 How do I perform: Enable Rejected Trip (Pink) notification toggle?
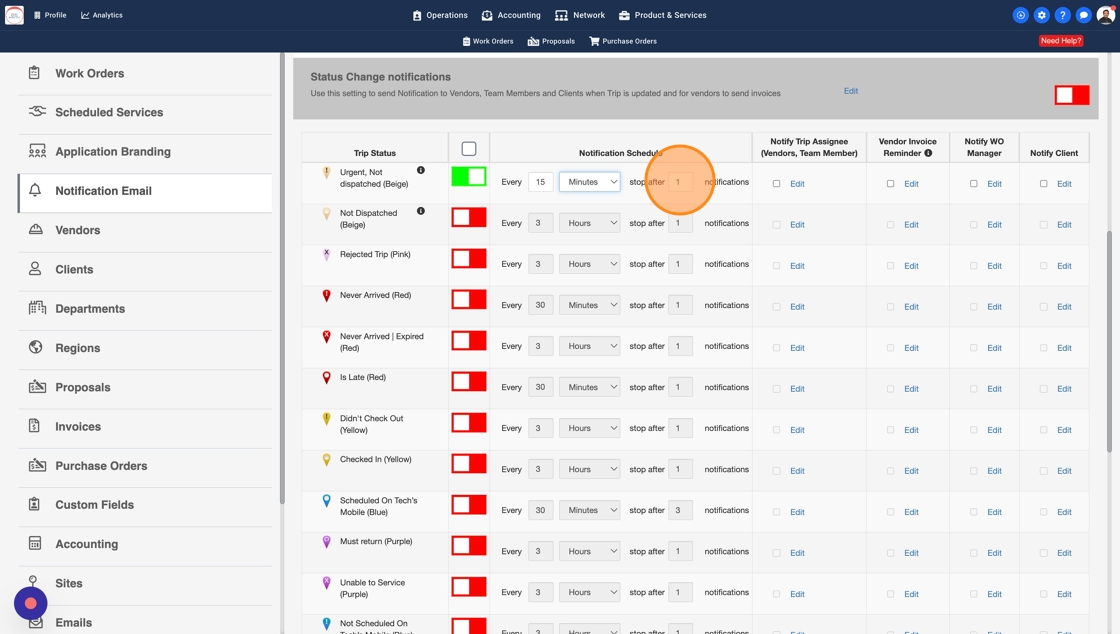tap(469, 258)
